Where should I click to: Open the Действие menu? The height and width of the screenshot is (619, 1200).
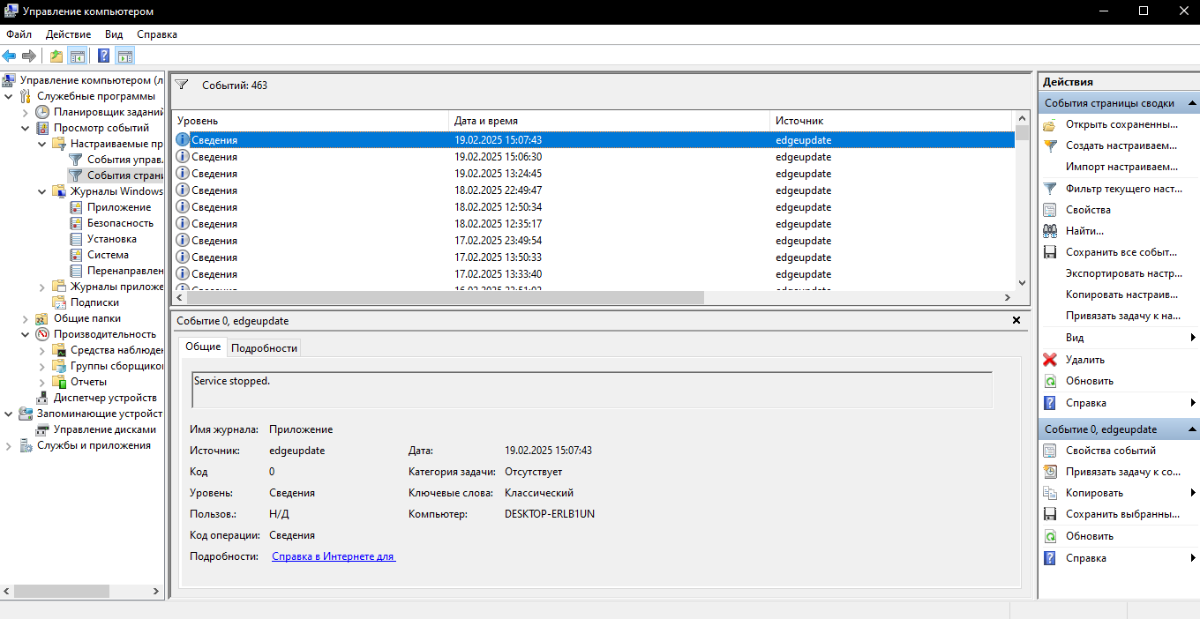(x=68, y=34)
